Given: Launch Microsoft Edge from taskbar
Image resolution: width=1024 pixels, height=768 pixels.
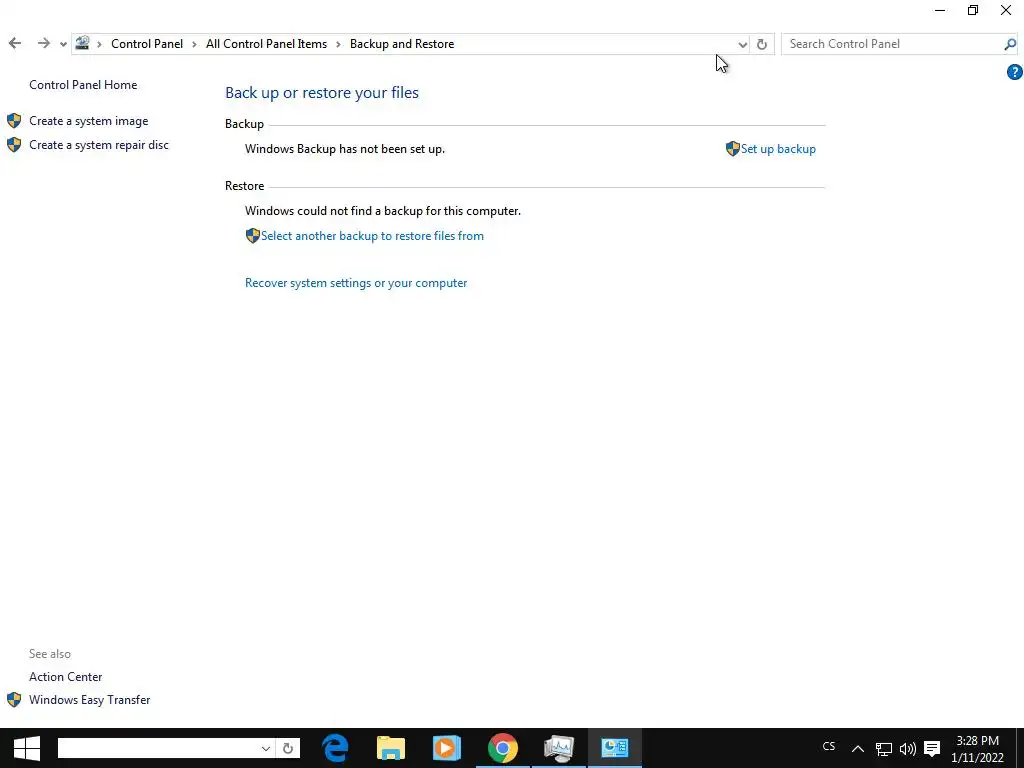Looking at the screenshot, I should click(335, 748).
